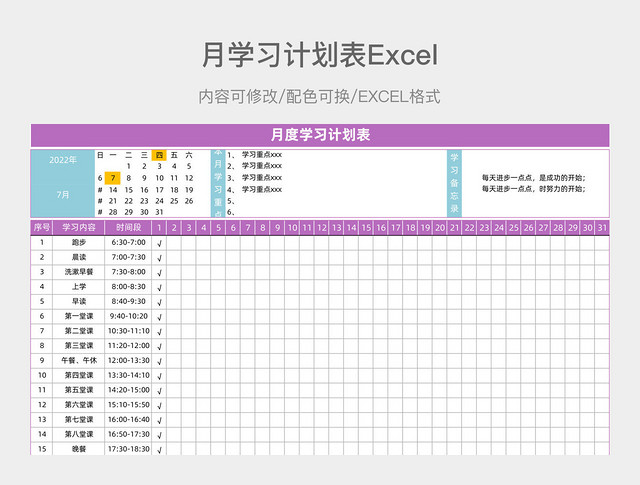The height and width of the screenshot is (485, 640).
Task: Click the 学习内容 column header
Action: [79, 227]
